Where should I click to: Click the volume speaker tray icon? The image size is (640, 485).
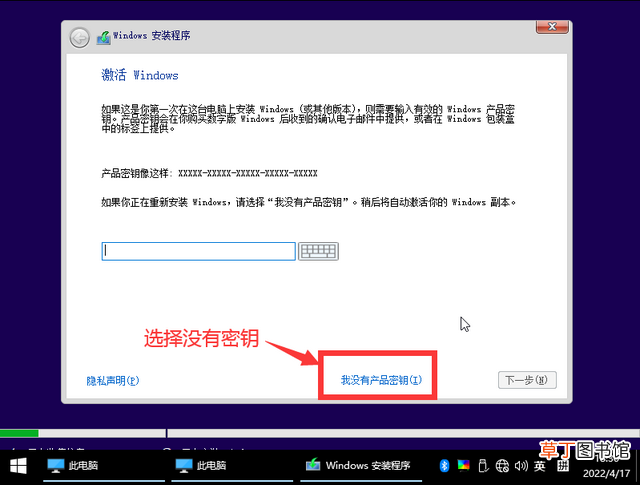pyautogui.click(x=521, y=465)
